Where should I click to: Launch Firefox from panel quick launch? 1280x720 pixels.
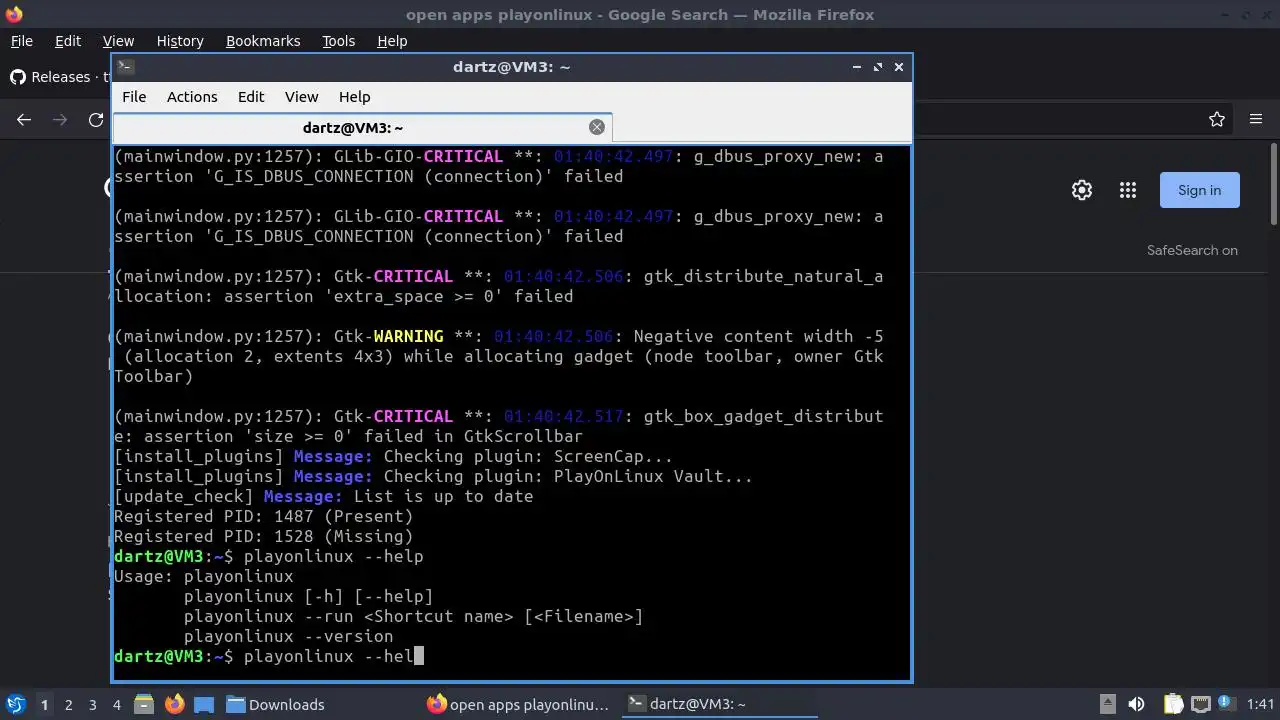174,704
